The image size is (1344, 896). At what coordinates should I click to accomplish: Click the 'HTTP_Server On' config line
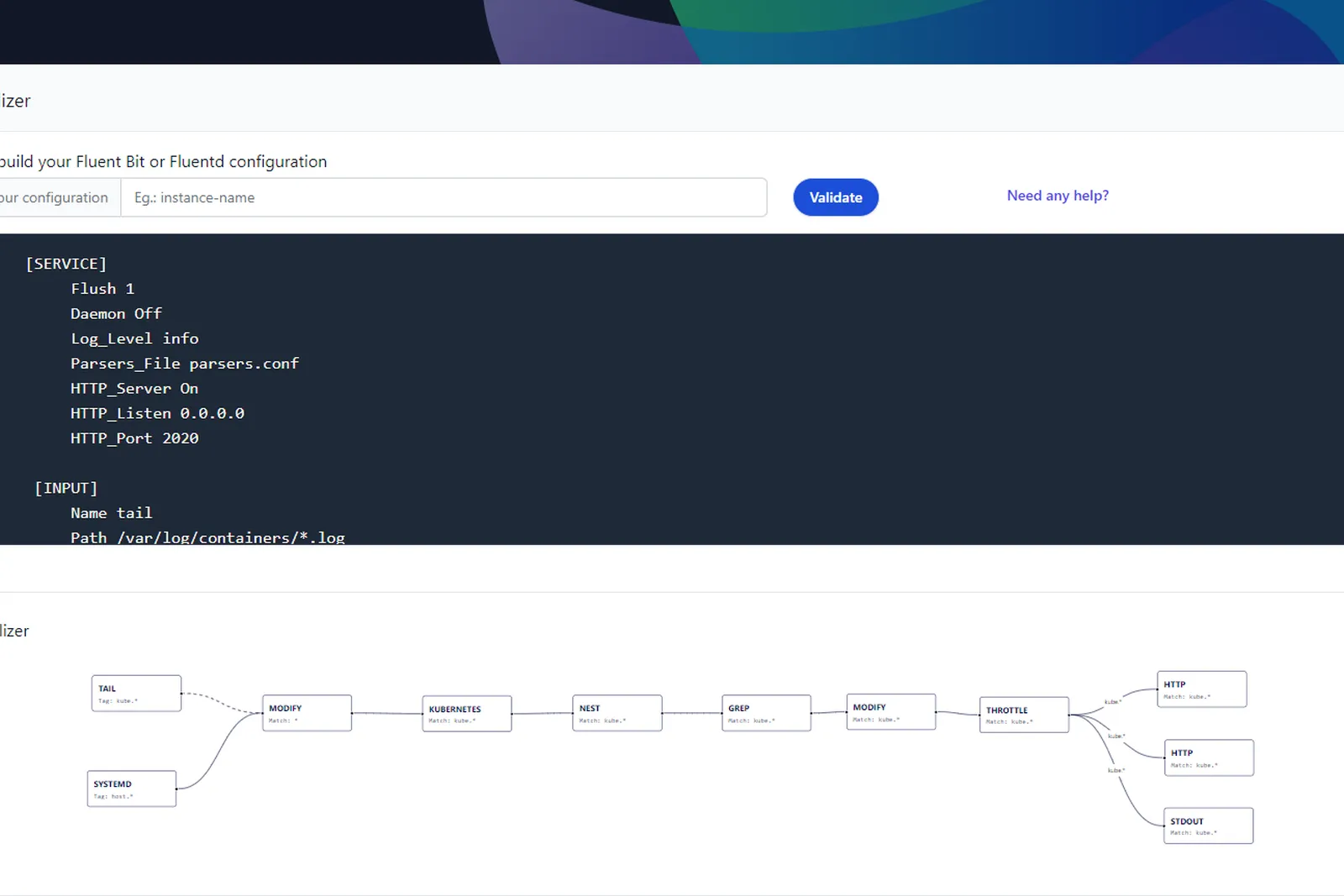tap(134, 389)
